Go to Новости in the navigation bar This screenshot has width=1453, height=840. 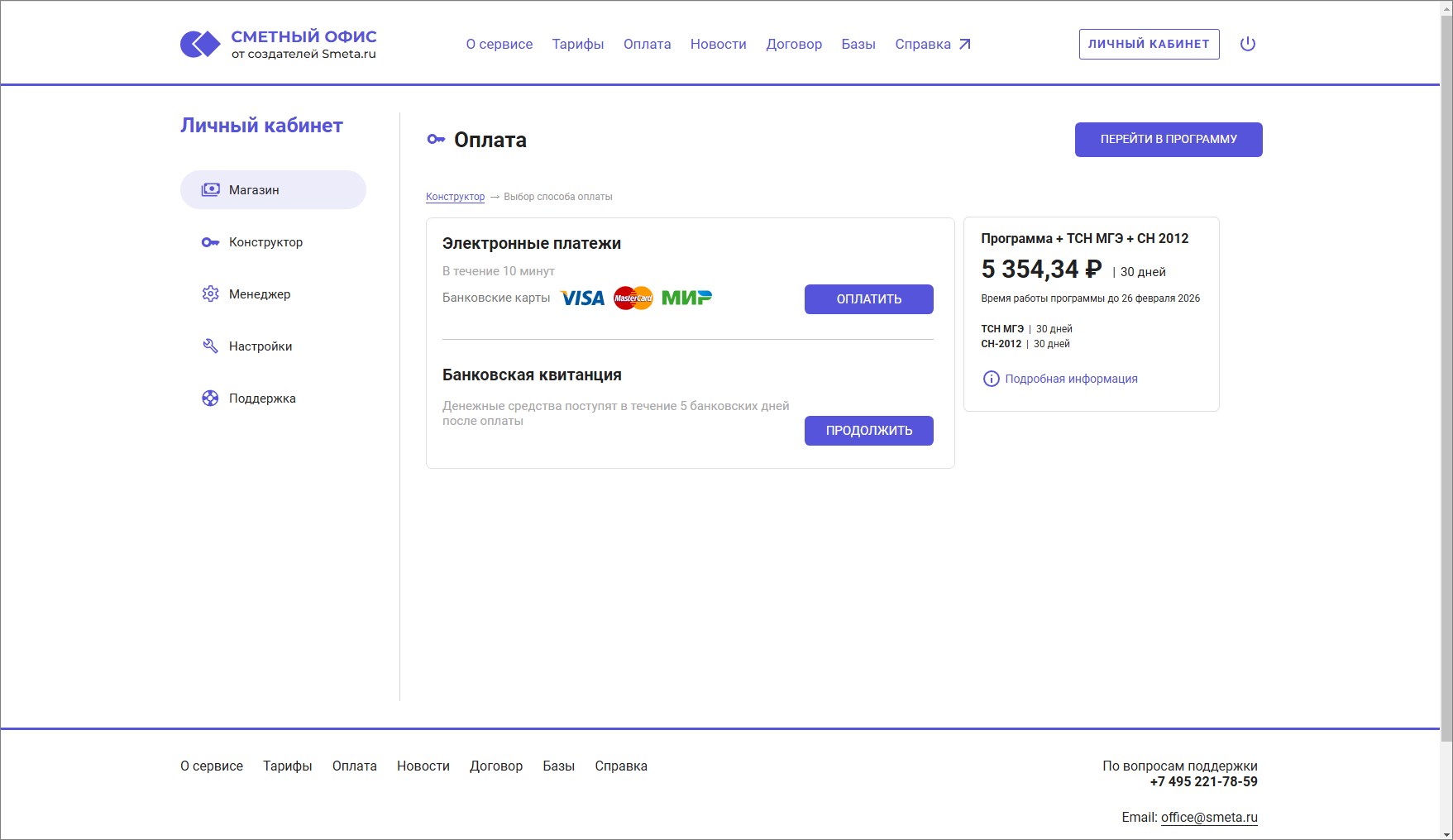718,44
